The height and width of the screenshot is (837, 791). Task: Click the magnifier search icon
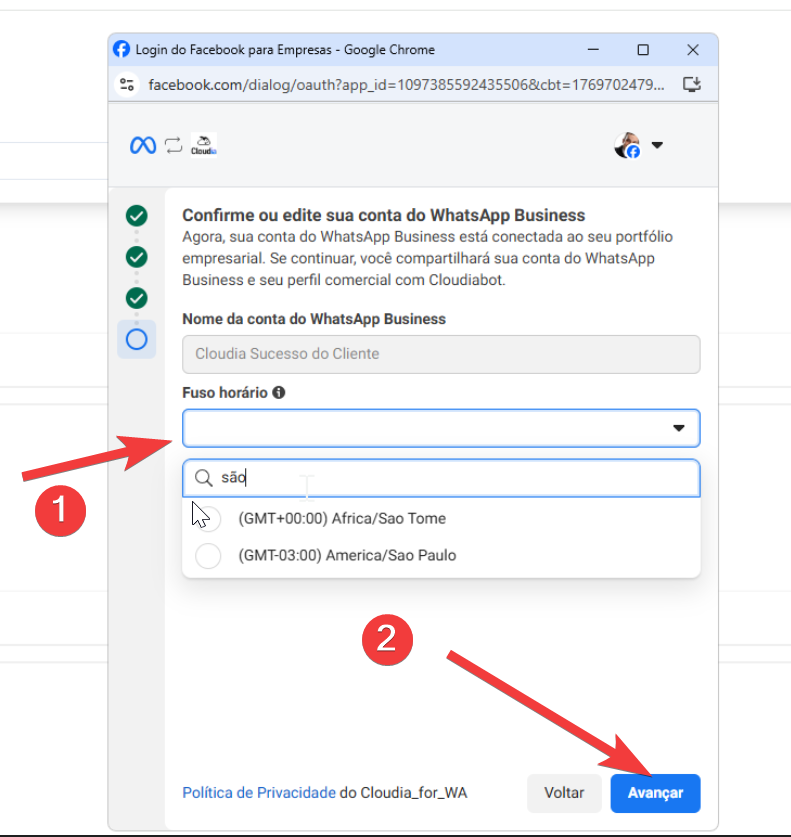click(203, 478)
